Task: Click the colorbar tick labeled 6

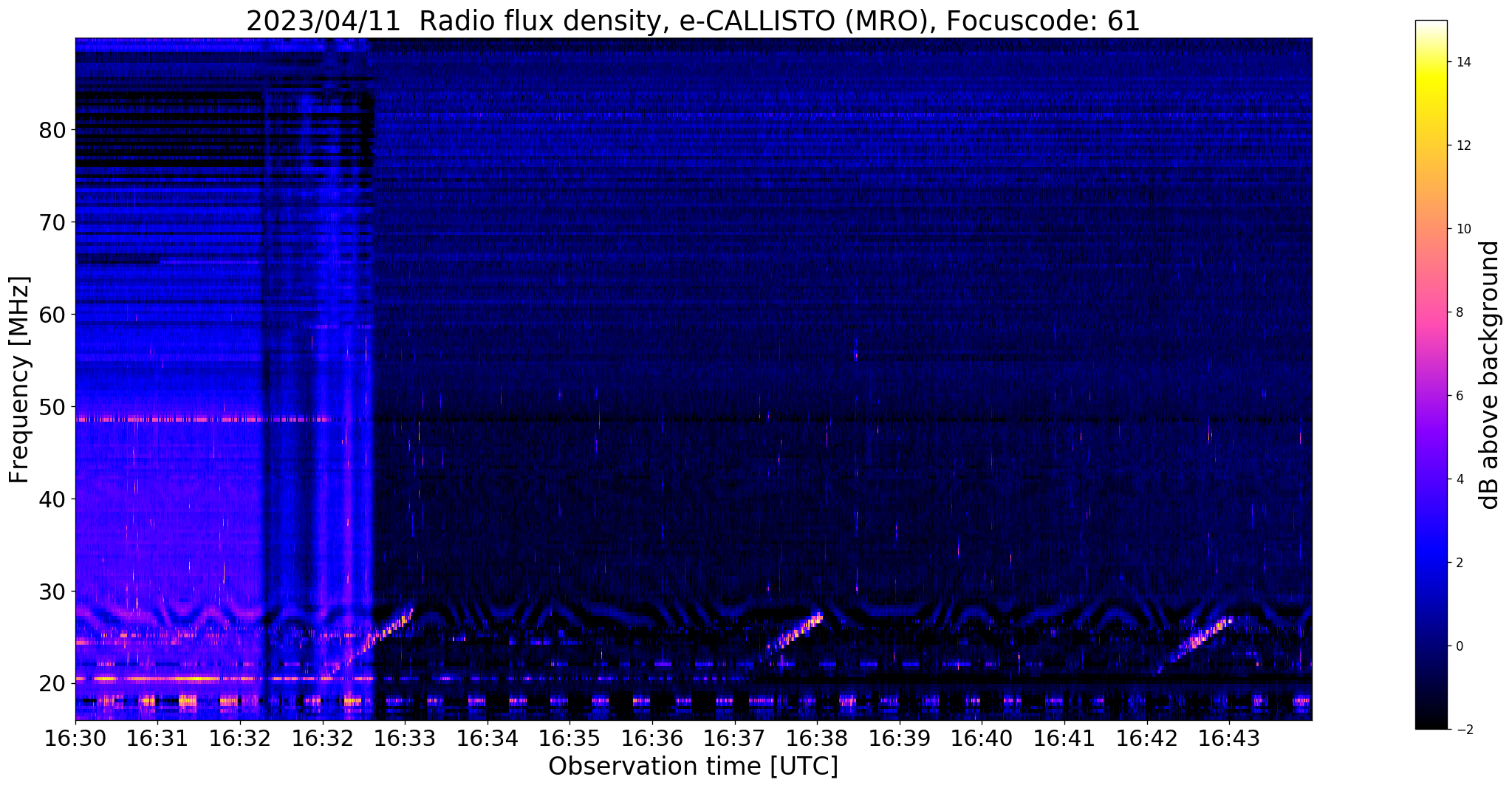Action: 1459,396
